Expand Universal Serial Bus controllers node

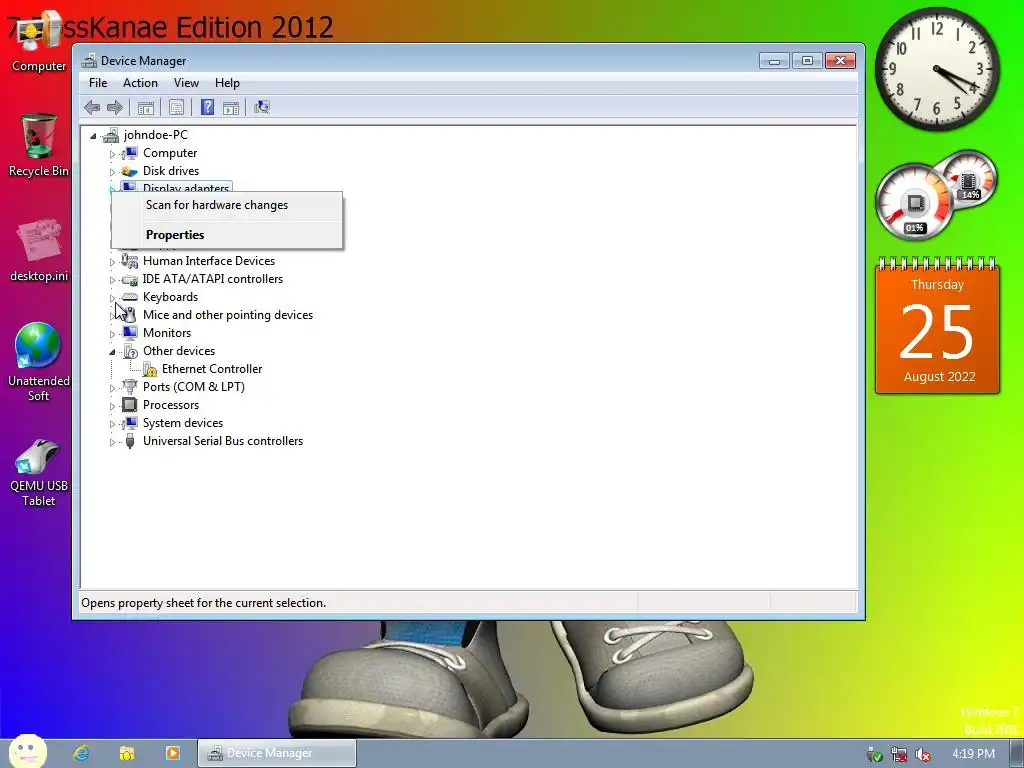pyautogui.click(x=112, y=442)
